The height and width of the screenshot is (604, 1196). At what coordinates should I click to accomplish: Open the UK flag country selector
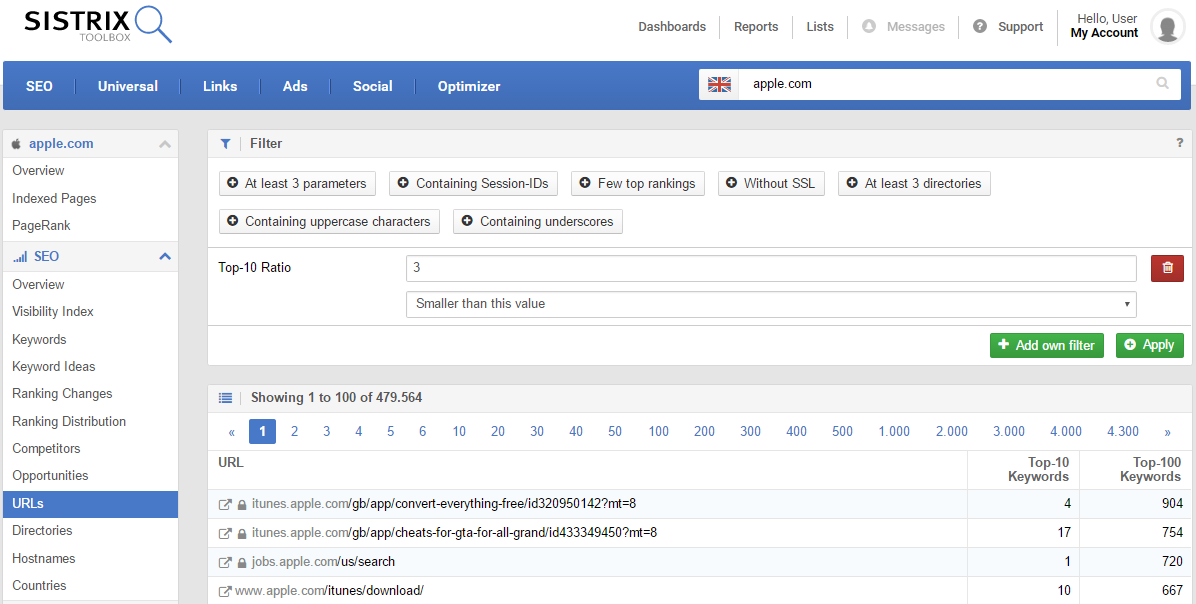point(719,85)
